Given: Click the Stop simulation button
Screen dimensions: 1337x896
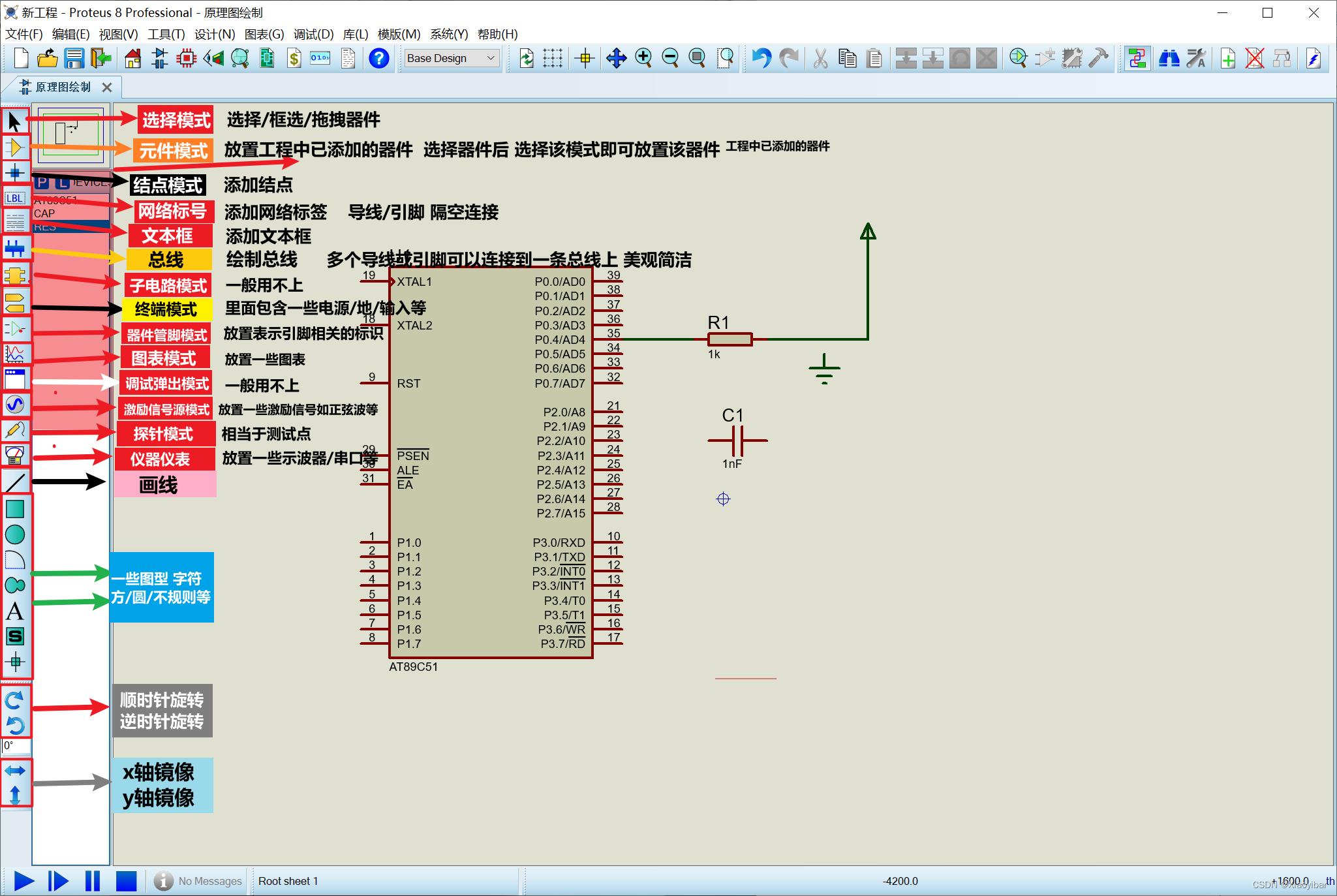Looking at the screenshot, I should tap(126, 881).
